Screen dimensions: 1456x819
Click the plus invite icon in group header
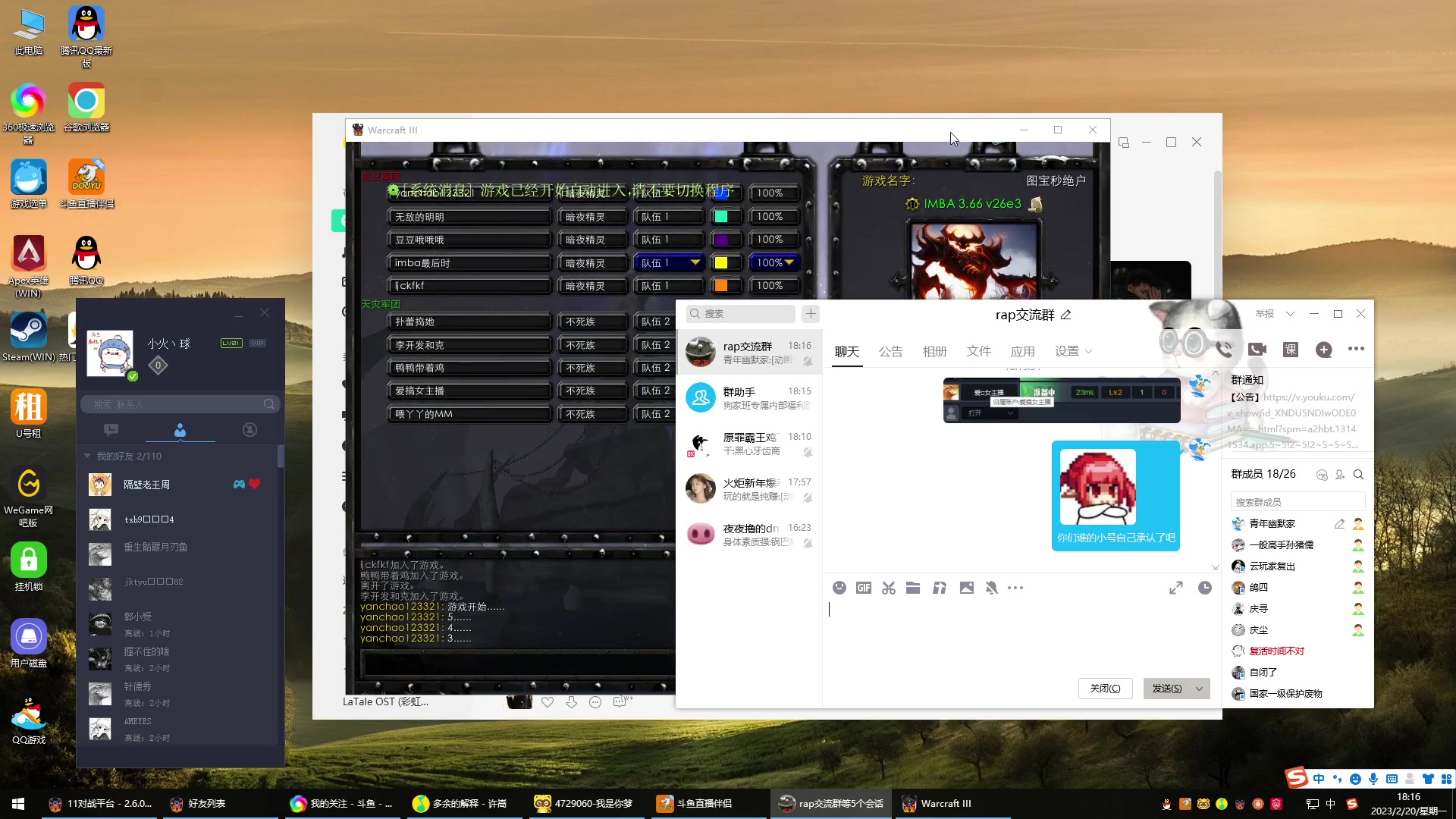coord(1324,350)
